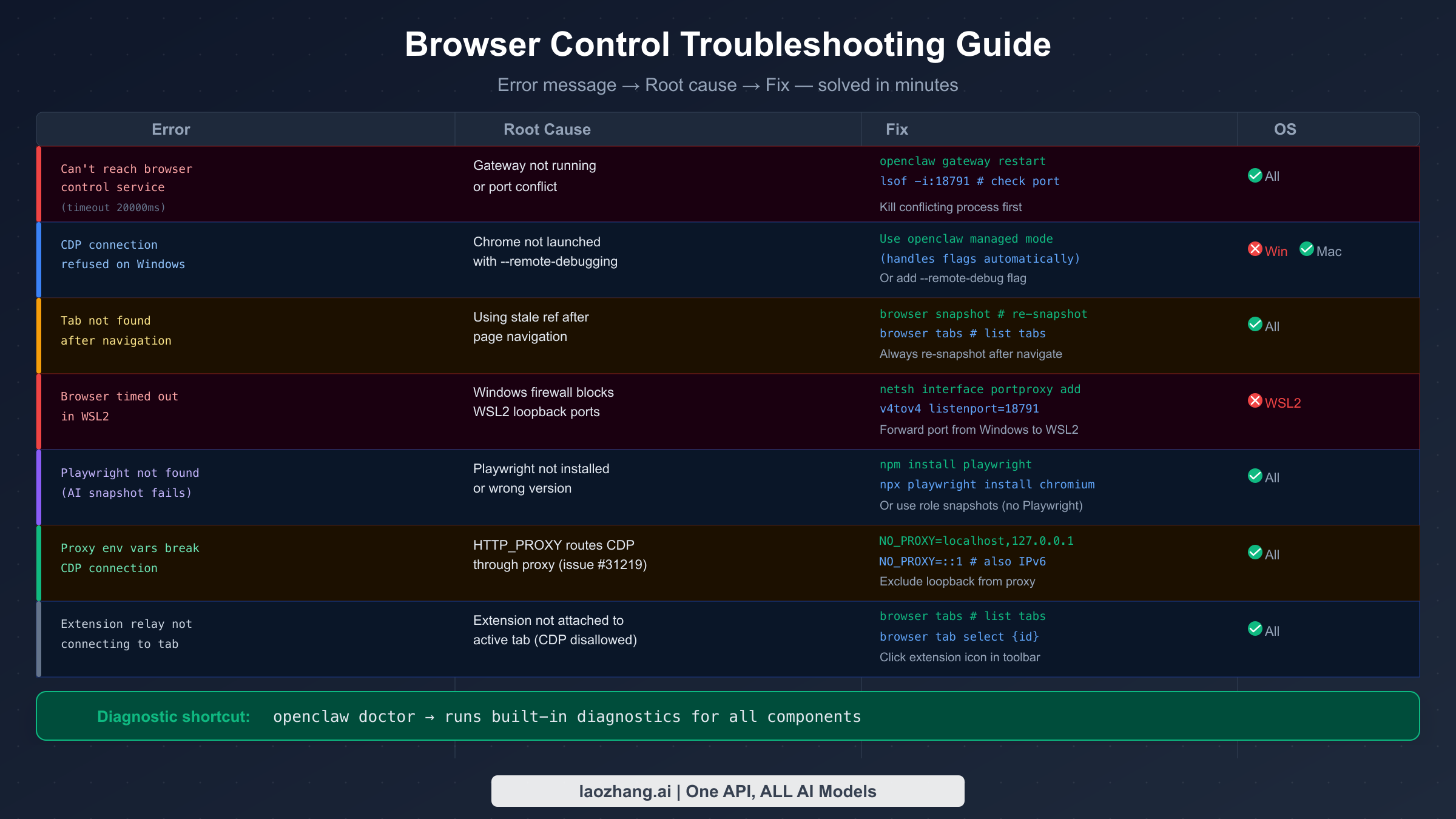Select the Fix column header
Image resolution: width=1456 pixels, height=819 pixels.
pos(896,129)
